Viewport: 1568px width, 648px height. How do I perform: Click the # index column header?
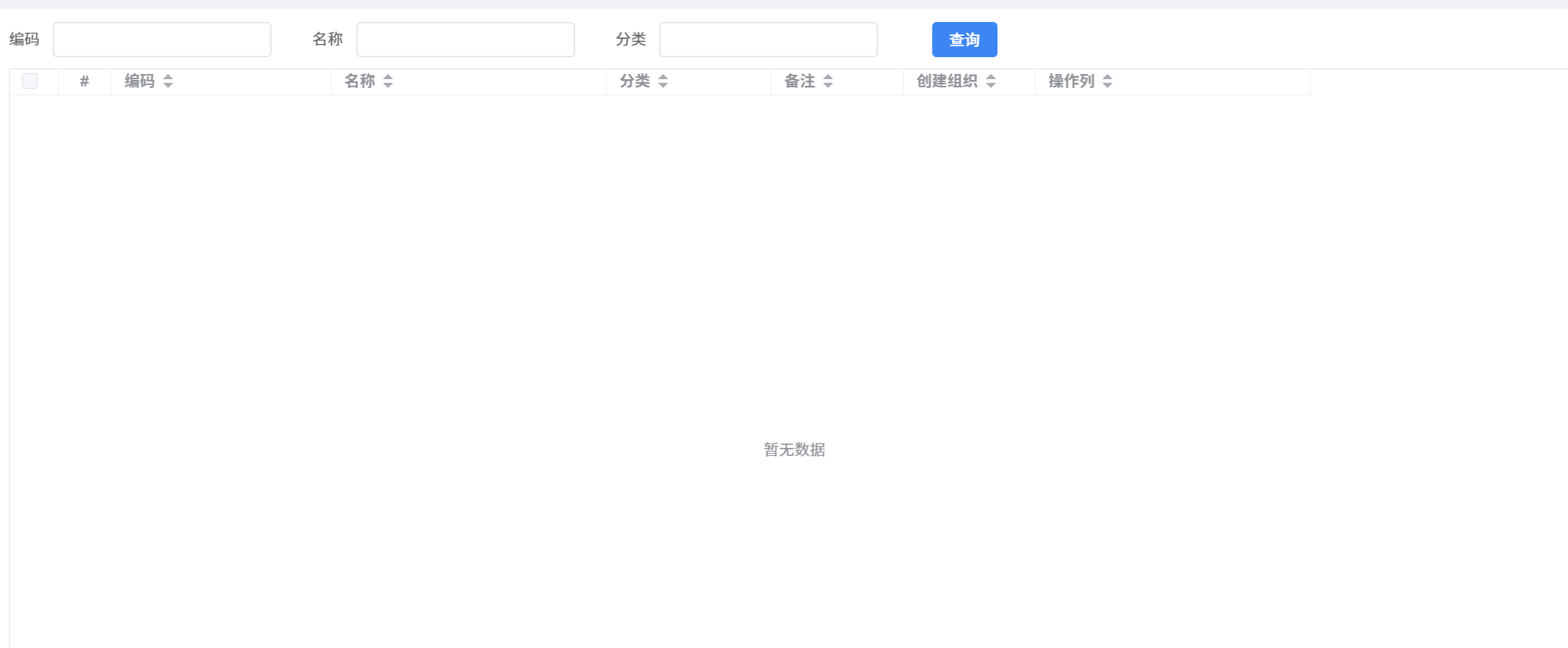[84, 81]
